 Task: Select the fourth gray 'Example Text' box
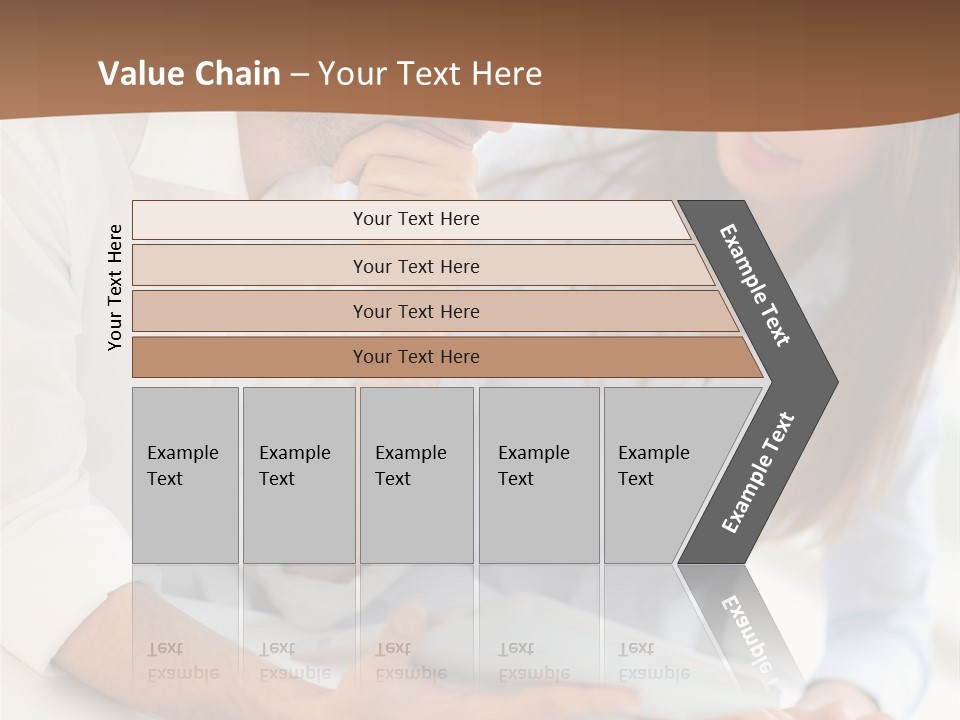click(x=538, y=475)
